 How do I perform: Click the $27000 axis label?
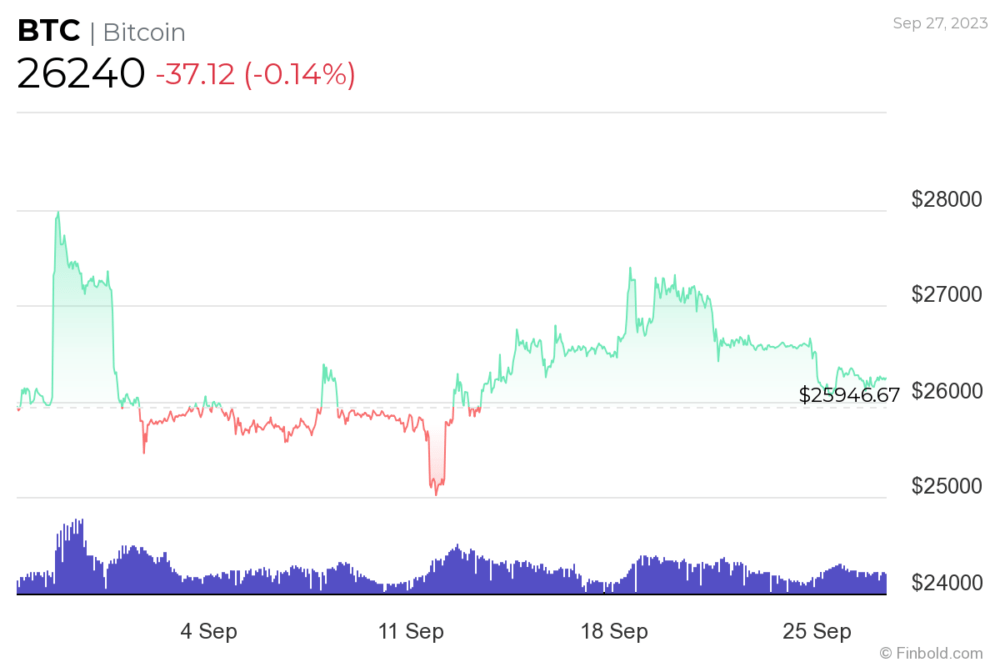tap(946, 294)
